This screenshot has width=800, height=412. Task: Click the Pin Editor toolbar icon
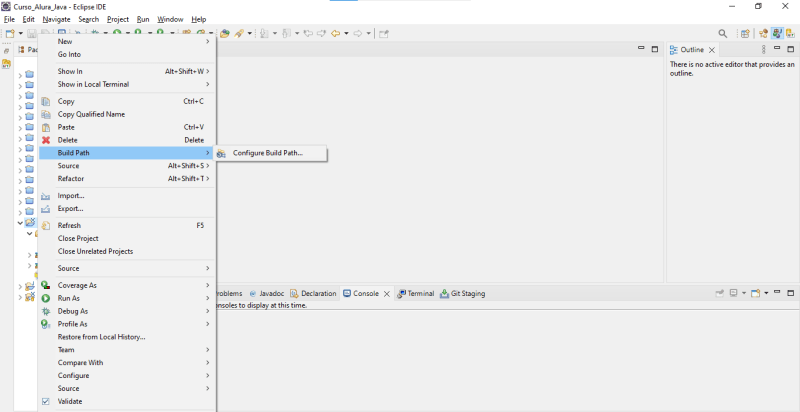384,33
